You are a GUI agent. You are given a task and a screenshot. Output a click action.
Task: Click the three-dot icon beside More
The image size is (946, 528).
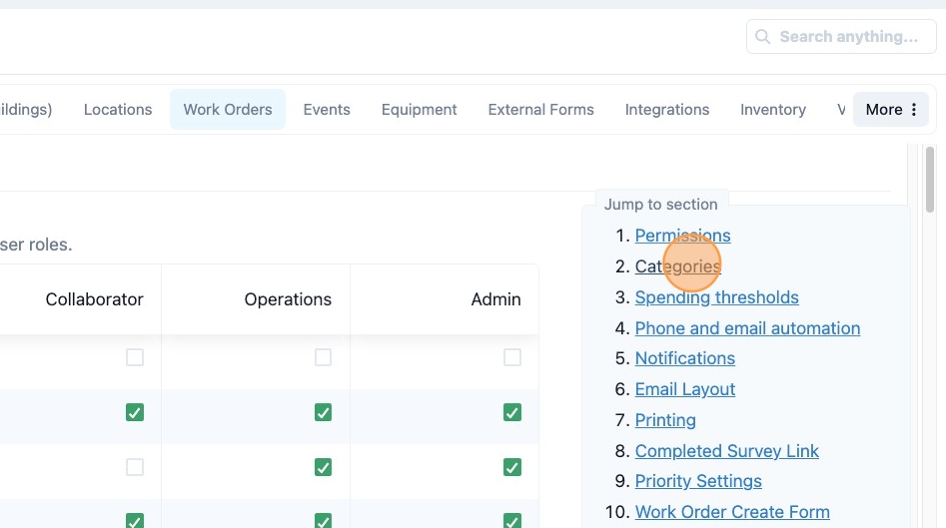[914, 109]
